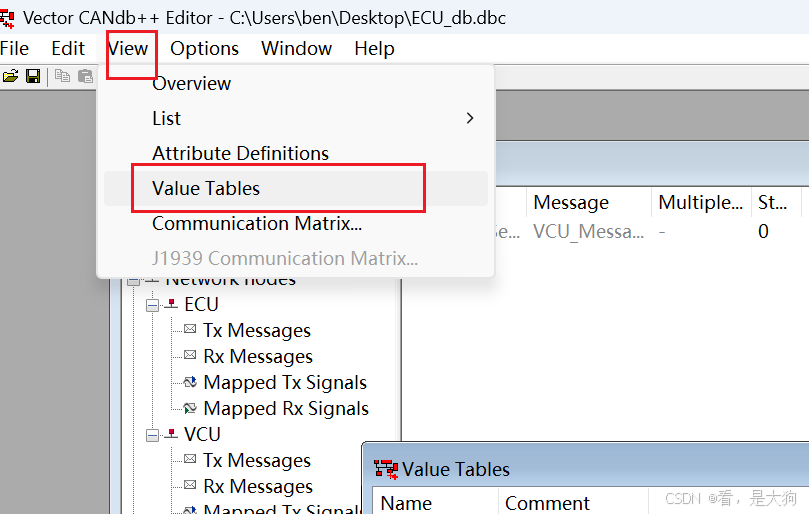Click the CANdb++ app icon in title bar
Viewport: 809px width, 514px height.
[7, 18]
